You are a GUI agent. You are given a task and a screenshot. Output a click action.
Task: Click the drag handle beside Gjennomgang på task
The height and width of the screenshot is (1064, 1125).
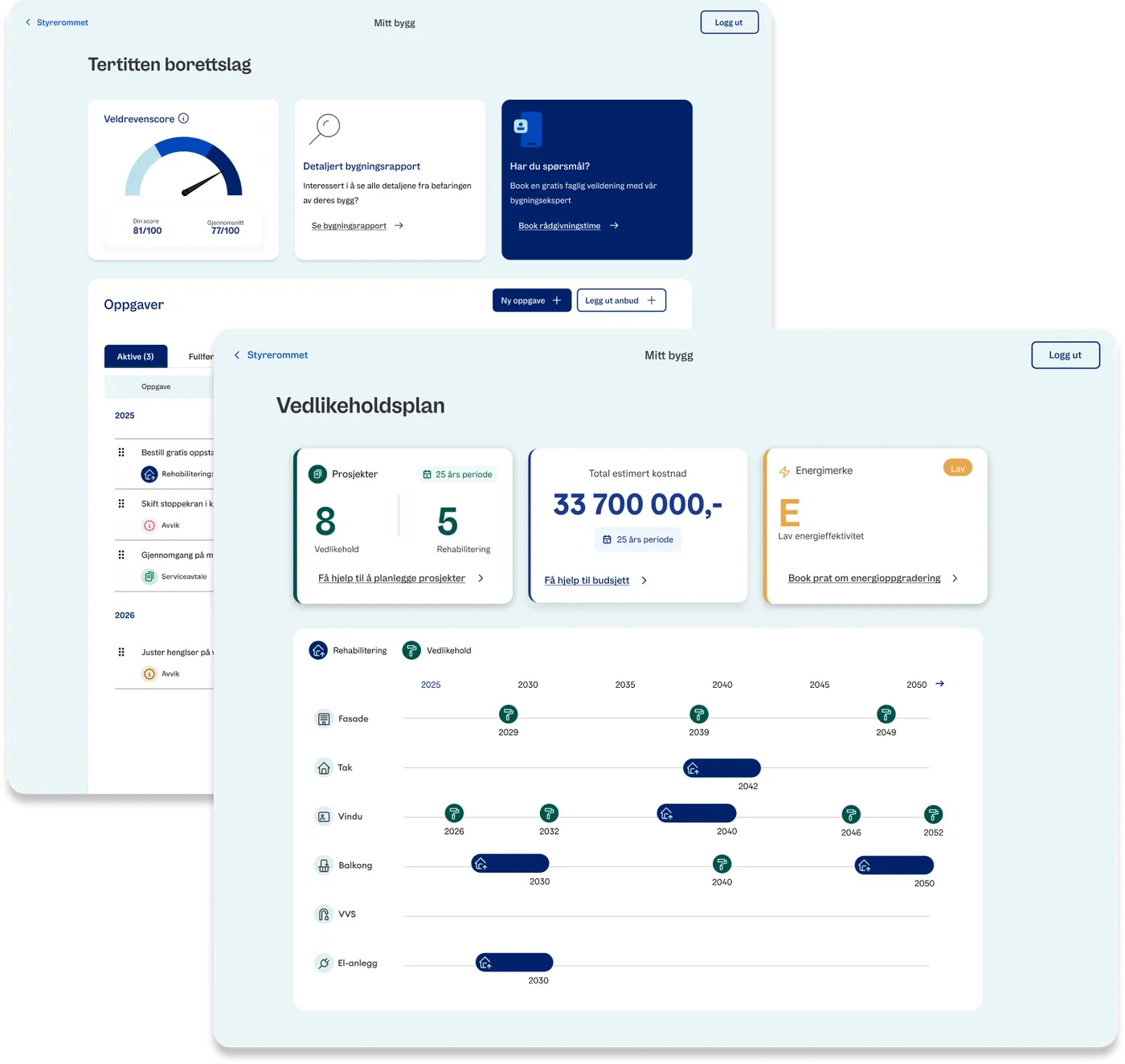pos(121,555)
